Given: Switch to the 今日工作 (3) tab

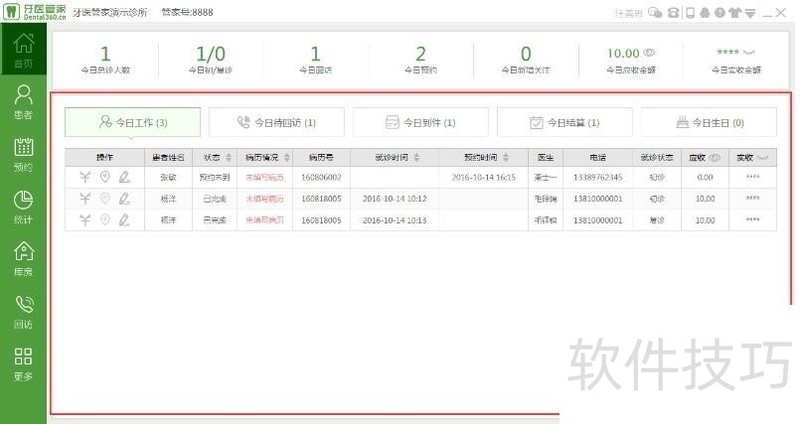Looking at the screenshot, I should click(133, 122).
